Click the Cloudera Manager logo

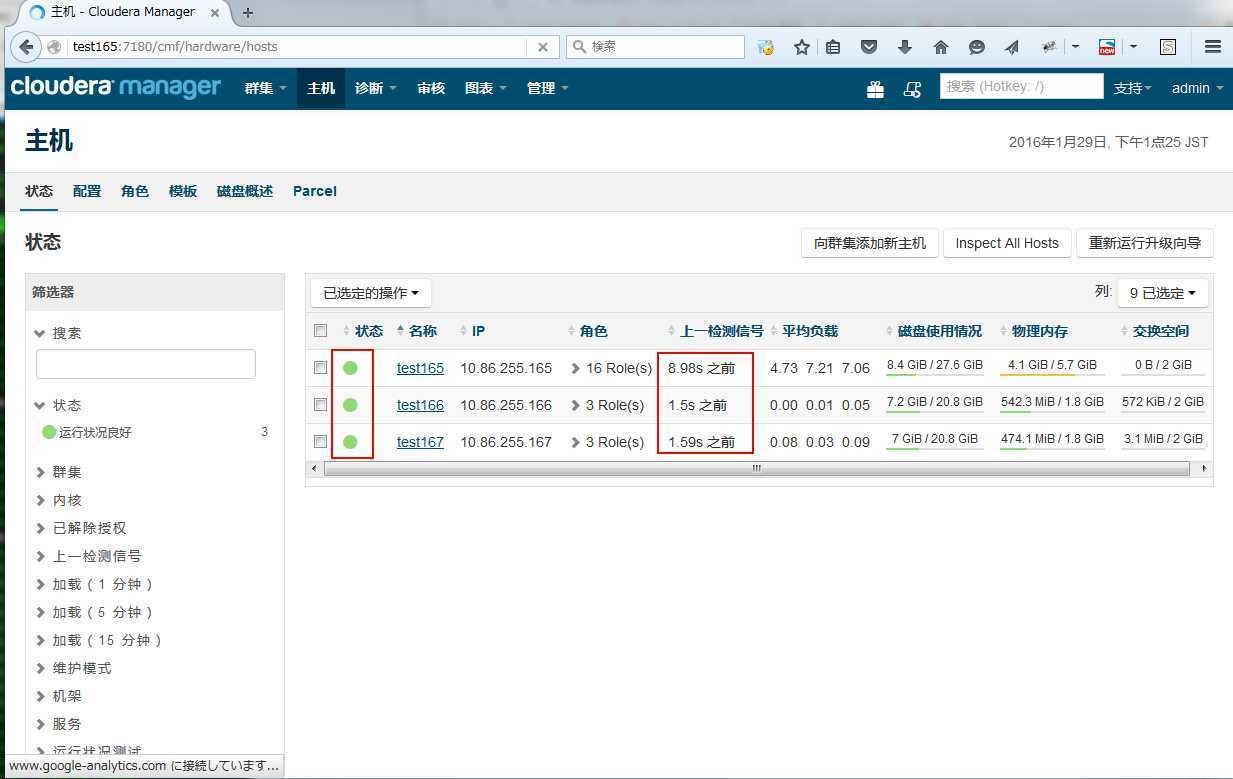[115, 87]
